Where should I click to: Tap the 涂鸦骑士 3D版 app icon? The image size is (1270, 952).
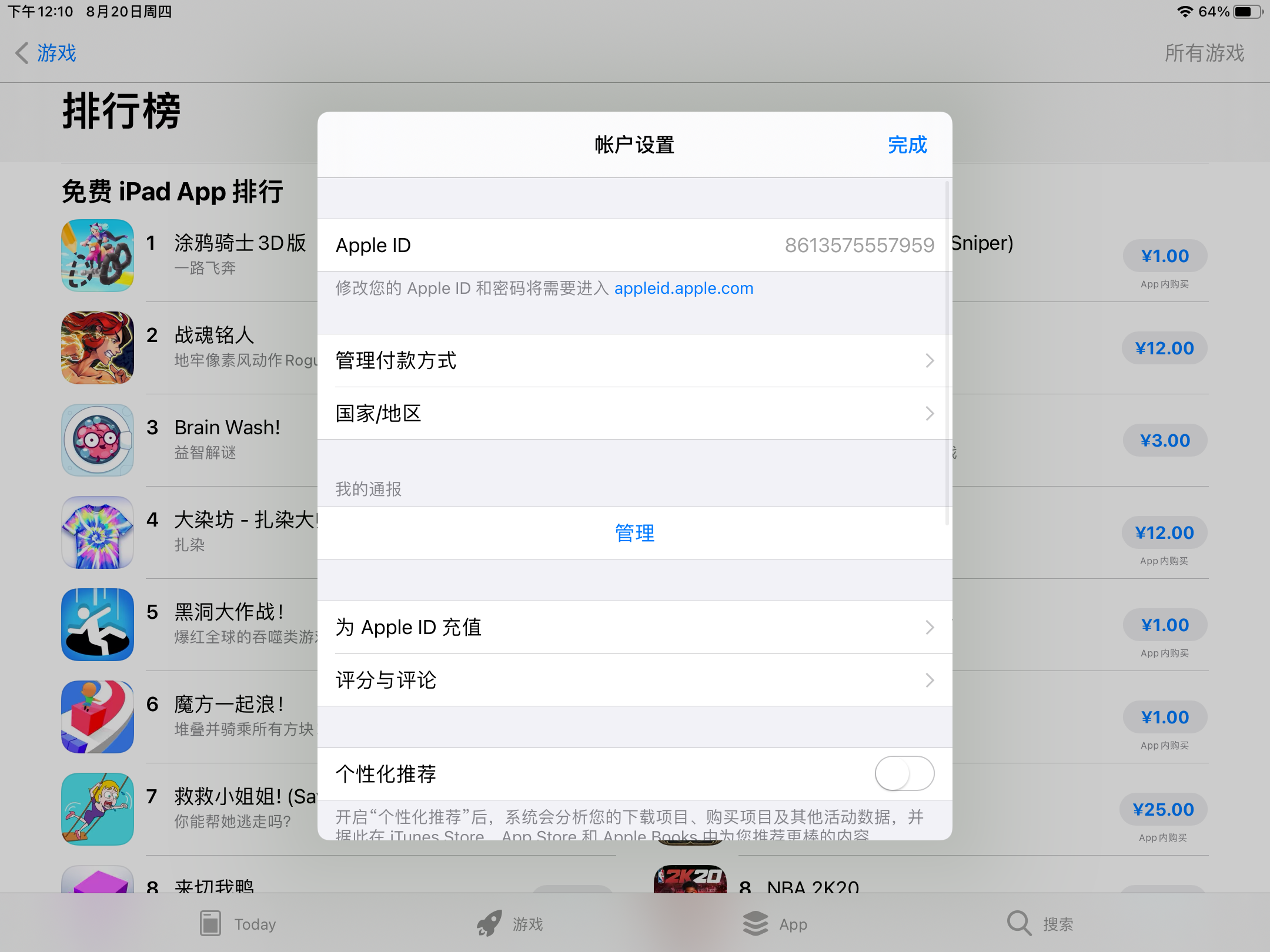98,256
